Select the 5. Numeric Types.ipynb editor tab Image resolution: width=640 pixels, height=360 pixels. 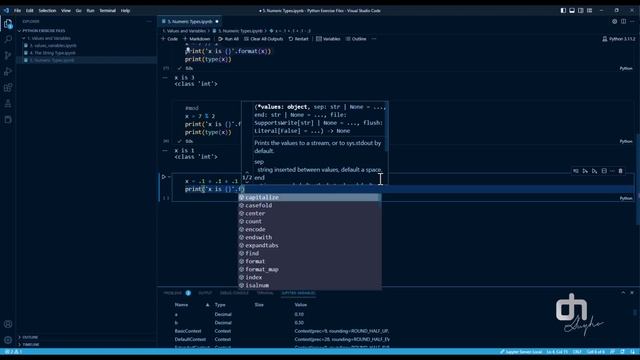[x=190, y=21]
